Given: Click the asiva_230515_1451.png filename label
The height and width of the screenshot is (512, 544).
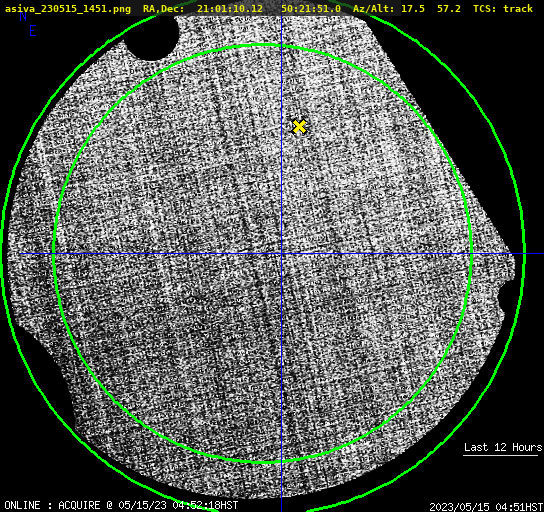Looking at the screenshot, I should pos(68,8).
